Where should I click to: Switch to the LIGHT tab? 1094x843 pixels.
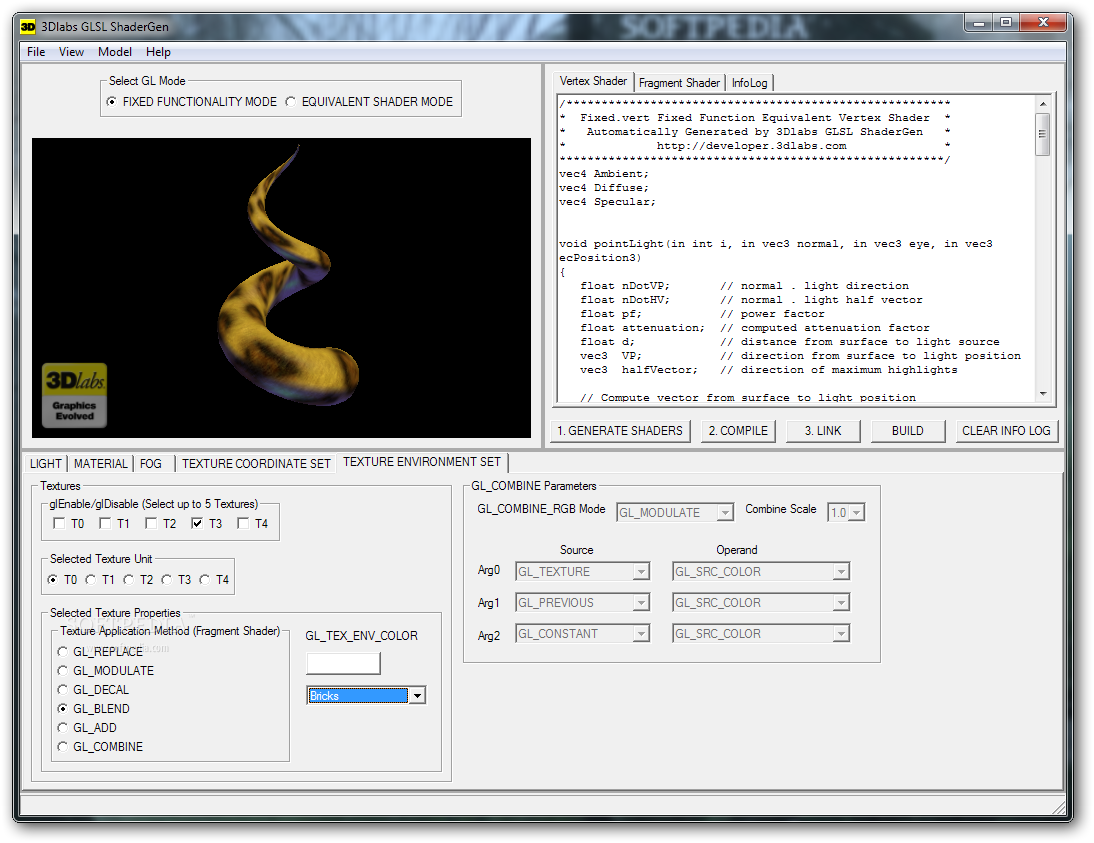click(46, 464)
